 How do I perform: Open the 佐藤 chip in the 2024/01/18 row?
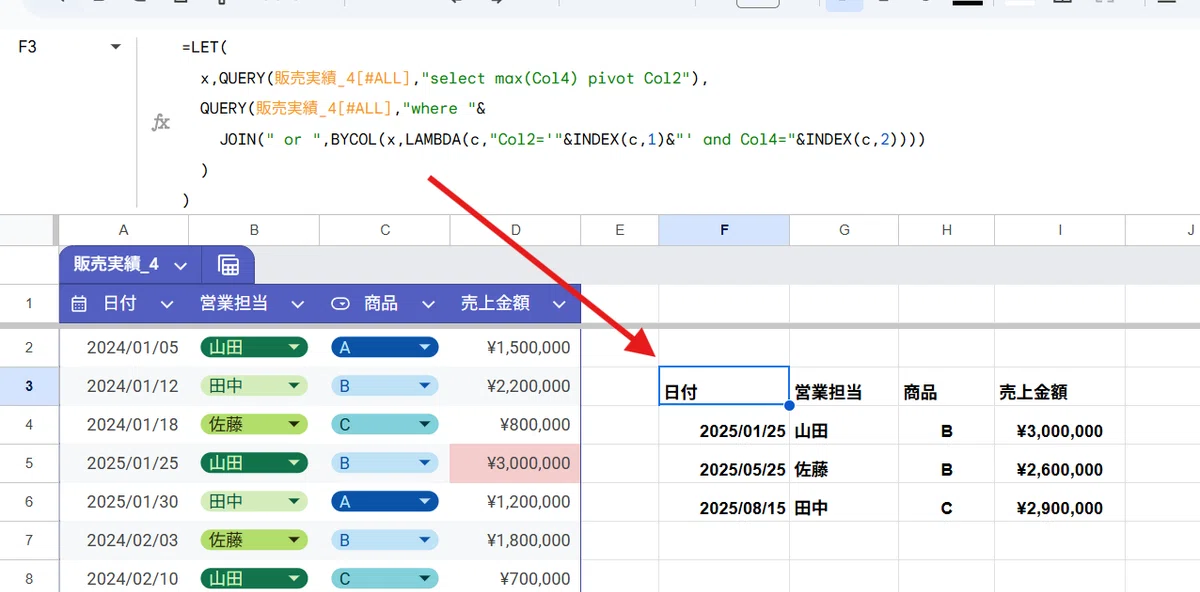(x=254, y=425)
